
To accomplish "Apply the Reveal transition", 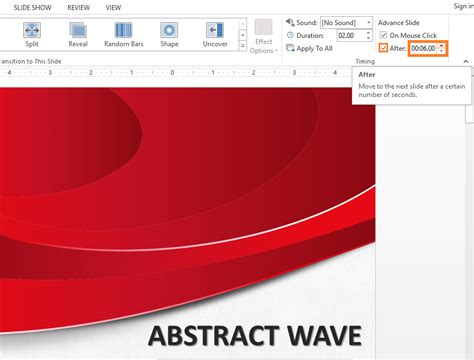I will (x=78, y=35).
